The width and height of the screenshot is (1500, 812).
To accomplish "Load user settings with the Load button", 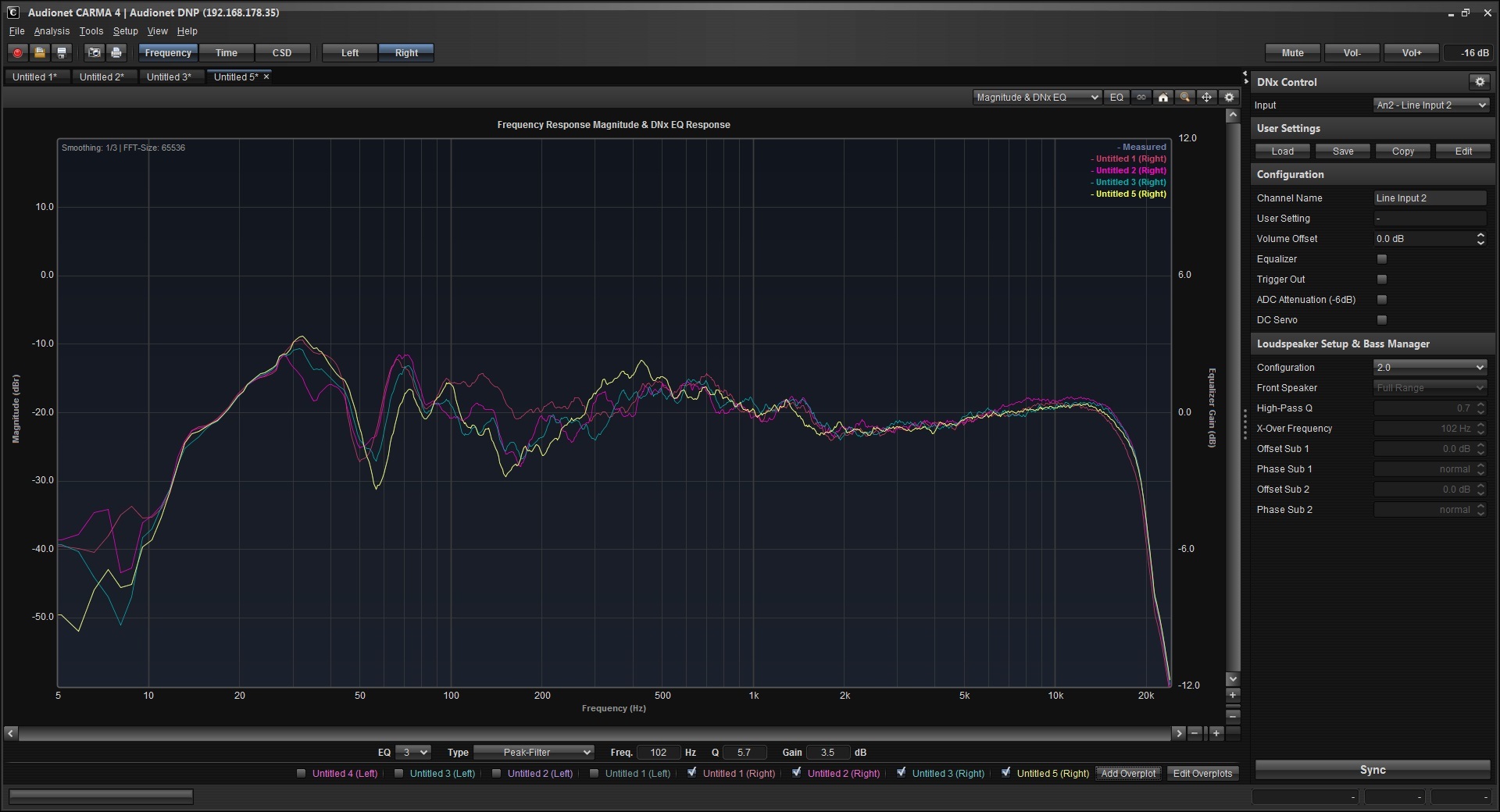I will click(x=1283, y=151).
